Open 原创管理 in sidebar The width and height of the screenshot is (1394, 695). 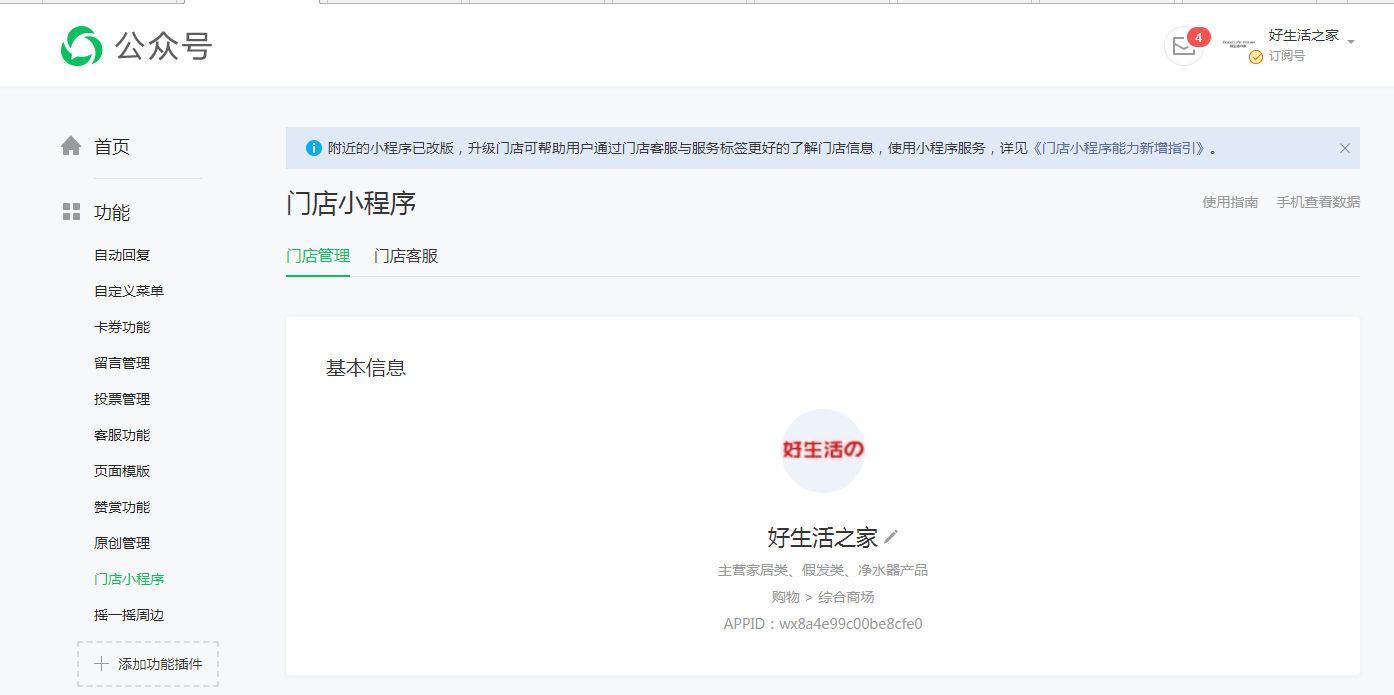(122, 543)
